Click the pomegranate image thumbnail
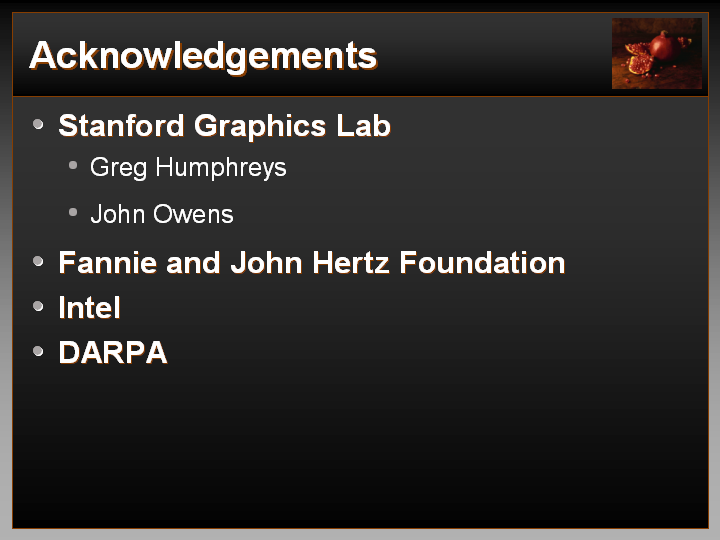This screenshot has width=720, height=540. (x=657, y=53)
